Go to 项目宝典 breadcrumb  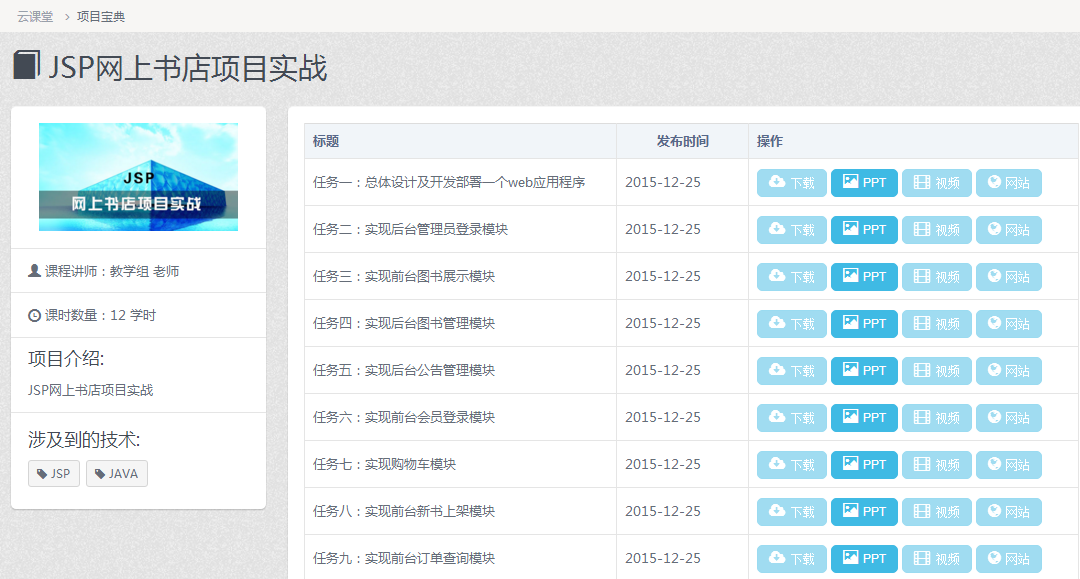[x=101, y=17]
